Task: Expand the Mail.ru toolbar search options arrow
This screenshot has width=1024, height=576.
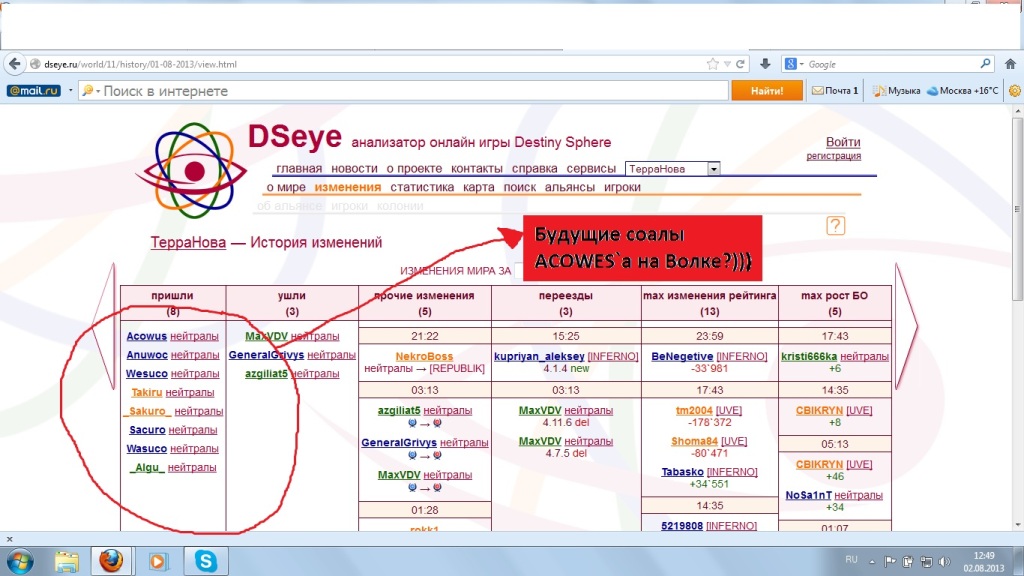Action: coord(70,90)
